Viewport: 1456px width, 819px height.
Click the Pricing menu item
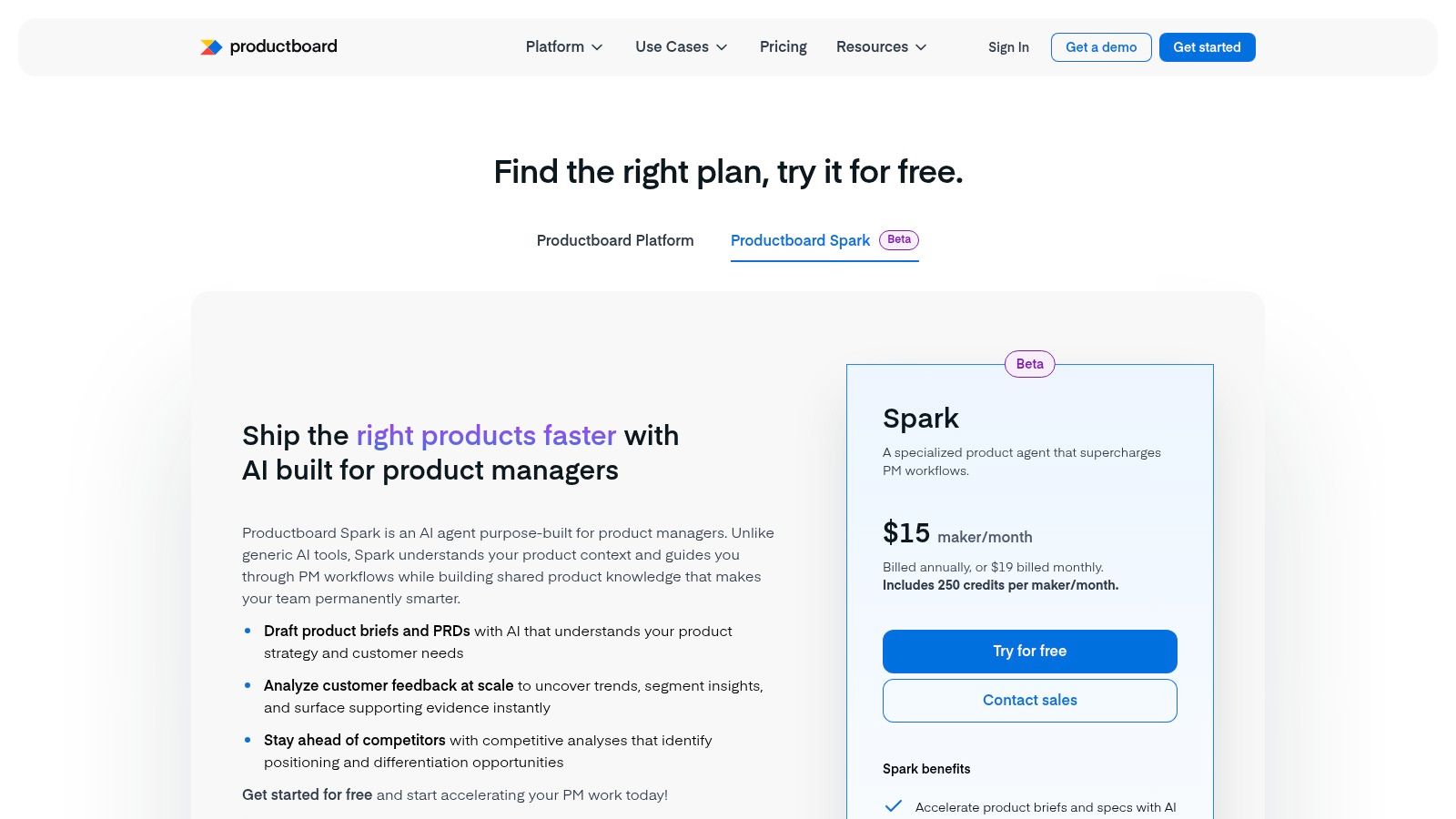[x=783, y=46]
